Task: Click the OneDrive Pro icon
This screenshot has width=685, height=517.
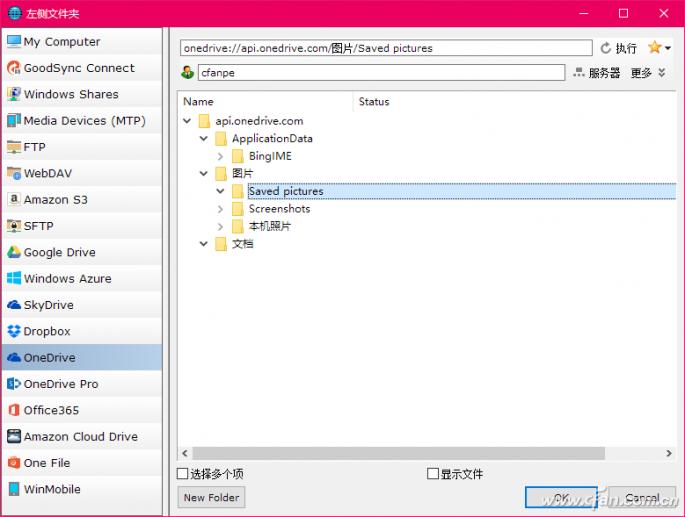Action: 14,384
